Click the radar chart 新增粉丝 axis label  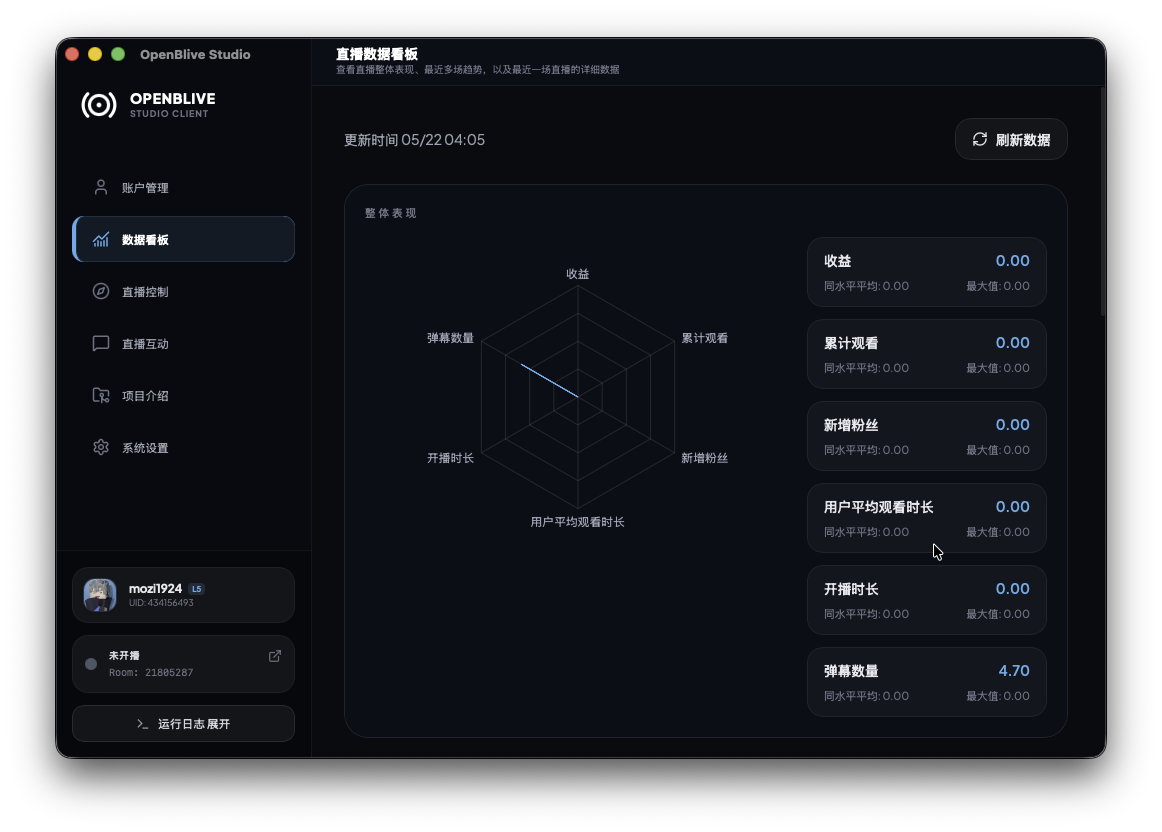click(x=704, y=458)
